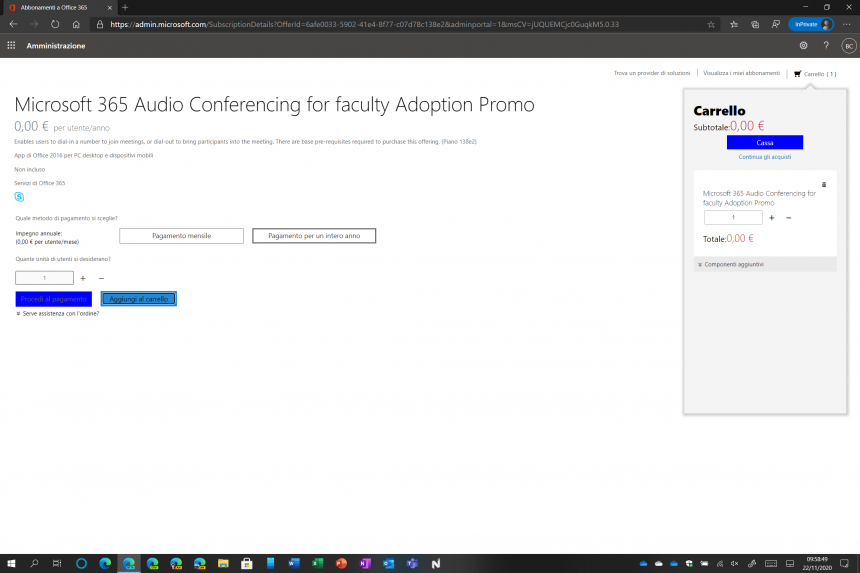Viewport: 860px width, 573px height.
Task: Increase cart item quantity with plus
Action: pos(772,218)
